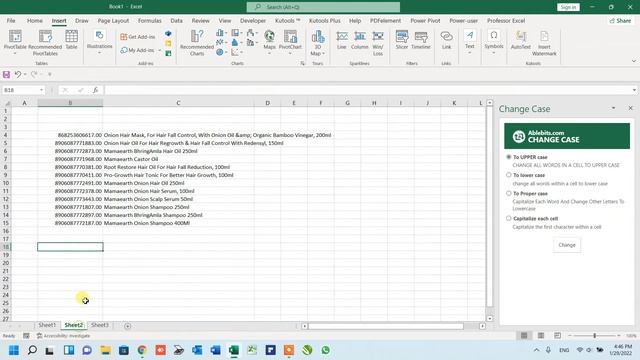
Task: Switch to Sheet3 tab
Action: point(100,325)
